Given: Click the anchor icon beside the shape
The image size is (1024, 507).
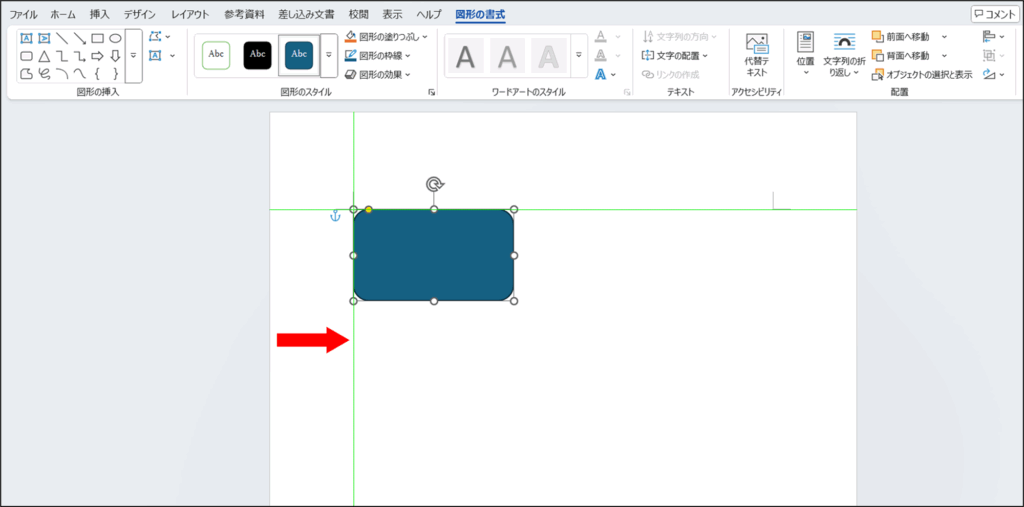Looking at the screenshot, I should click(336, 215).
